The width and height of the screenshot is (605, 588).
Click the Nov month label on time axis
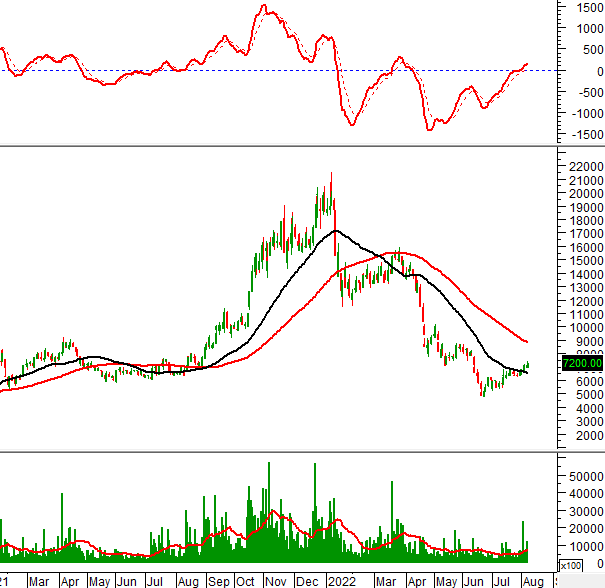coord(277,580)
